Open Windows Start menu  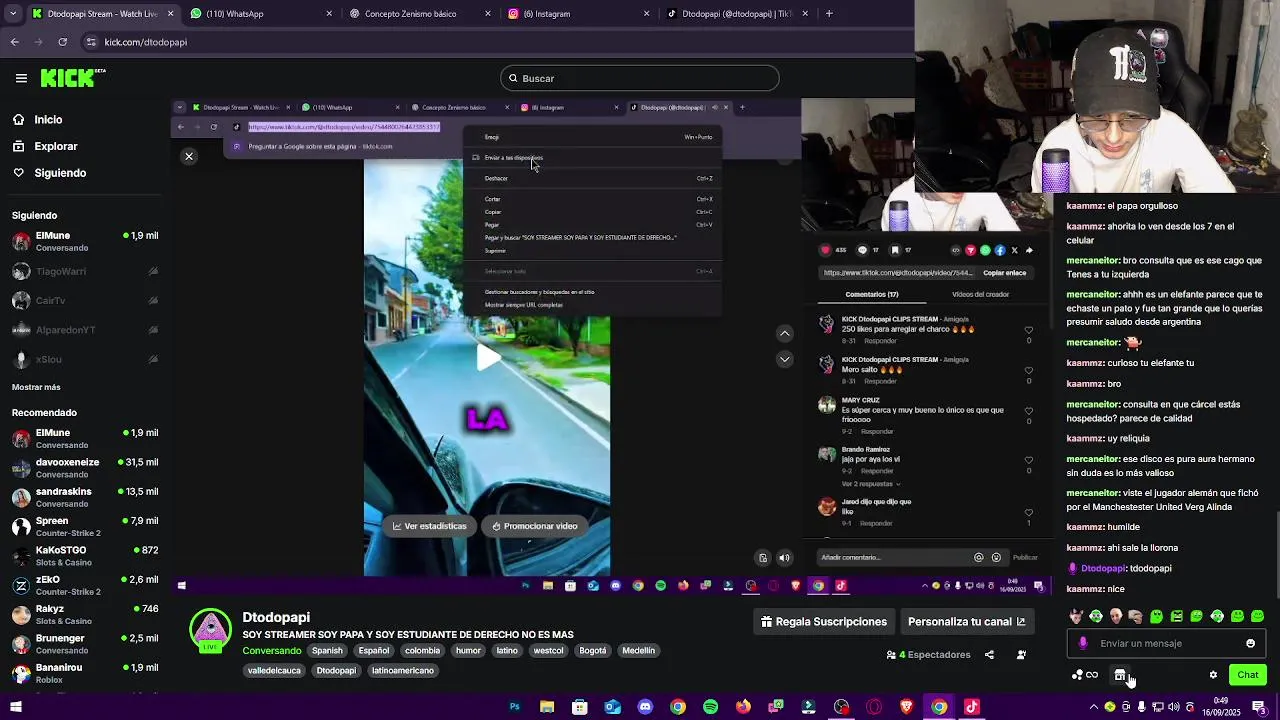[15, 707]
